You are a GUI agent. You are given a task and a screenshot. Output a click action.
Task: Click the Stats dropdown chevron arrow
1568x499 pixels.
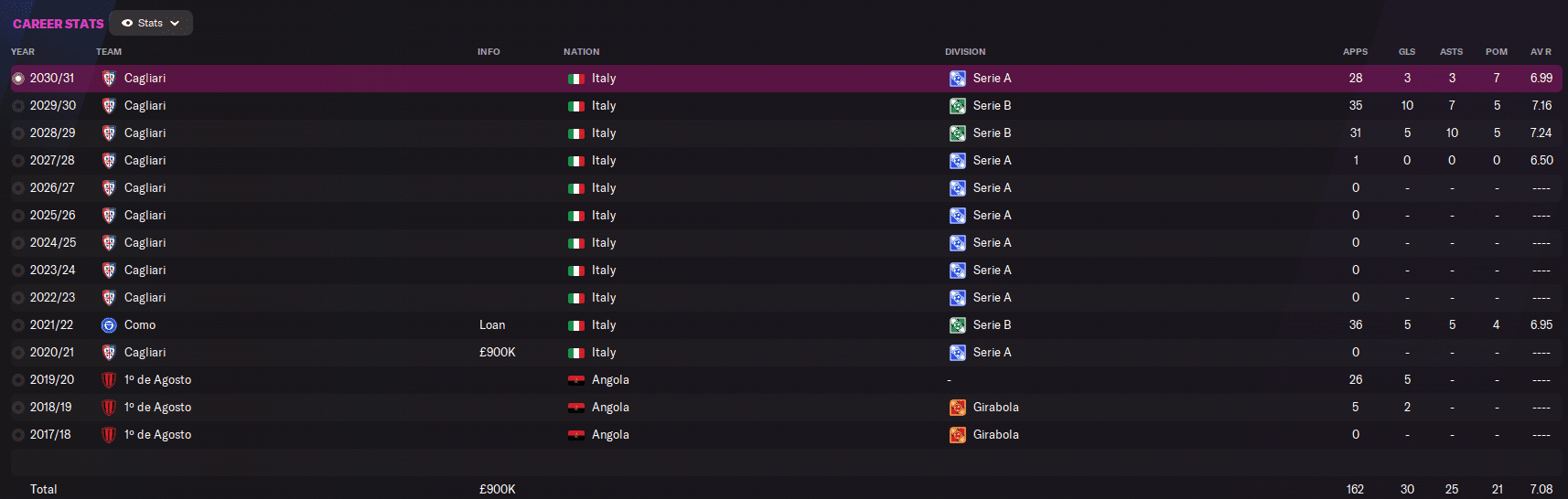click(175, 23)
